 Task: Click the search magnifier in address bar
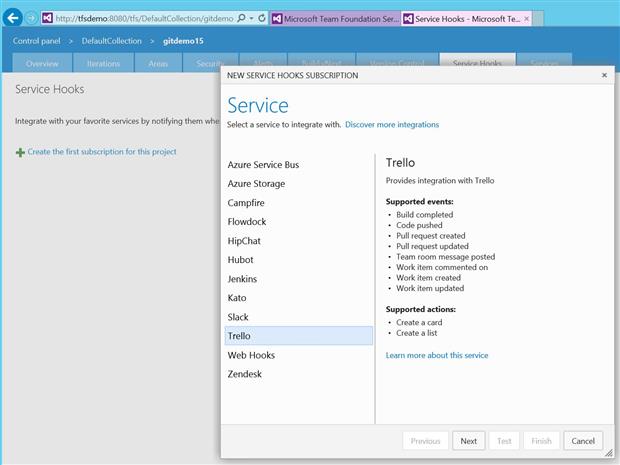241,18
